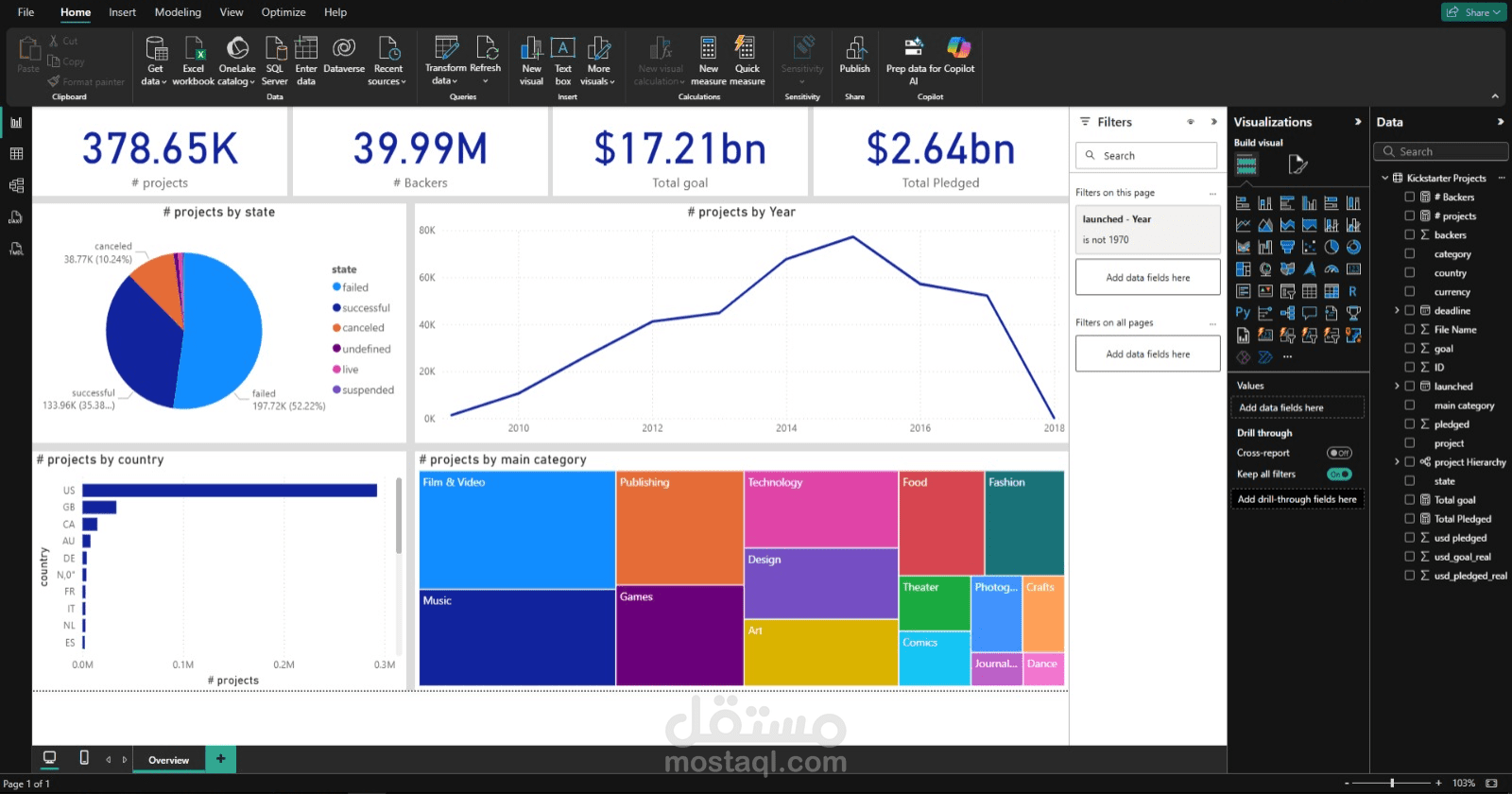The image size is (1512, 794).
Task: Open the Get data ribbon button
Action: 155,60
